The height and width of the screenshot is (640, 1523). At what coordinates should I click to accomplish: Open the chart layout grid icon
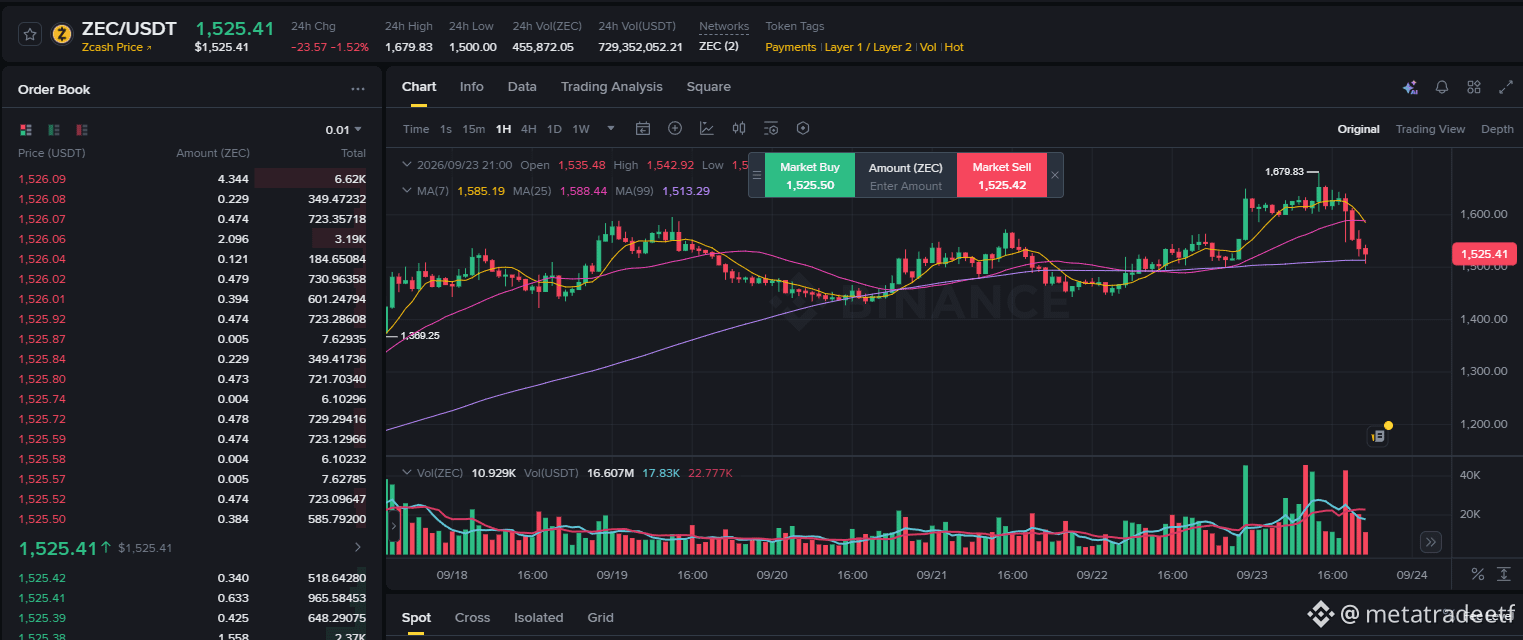point(1473,87)
